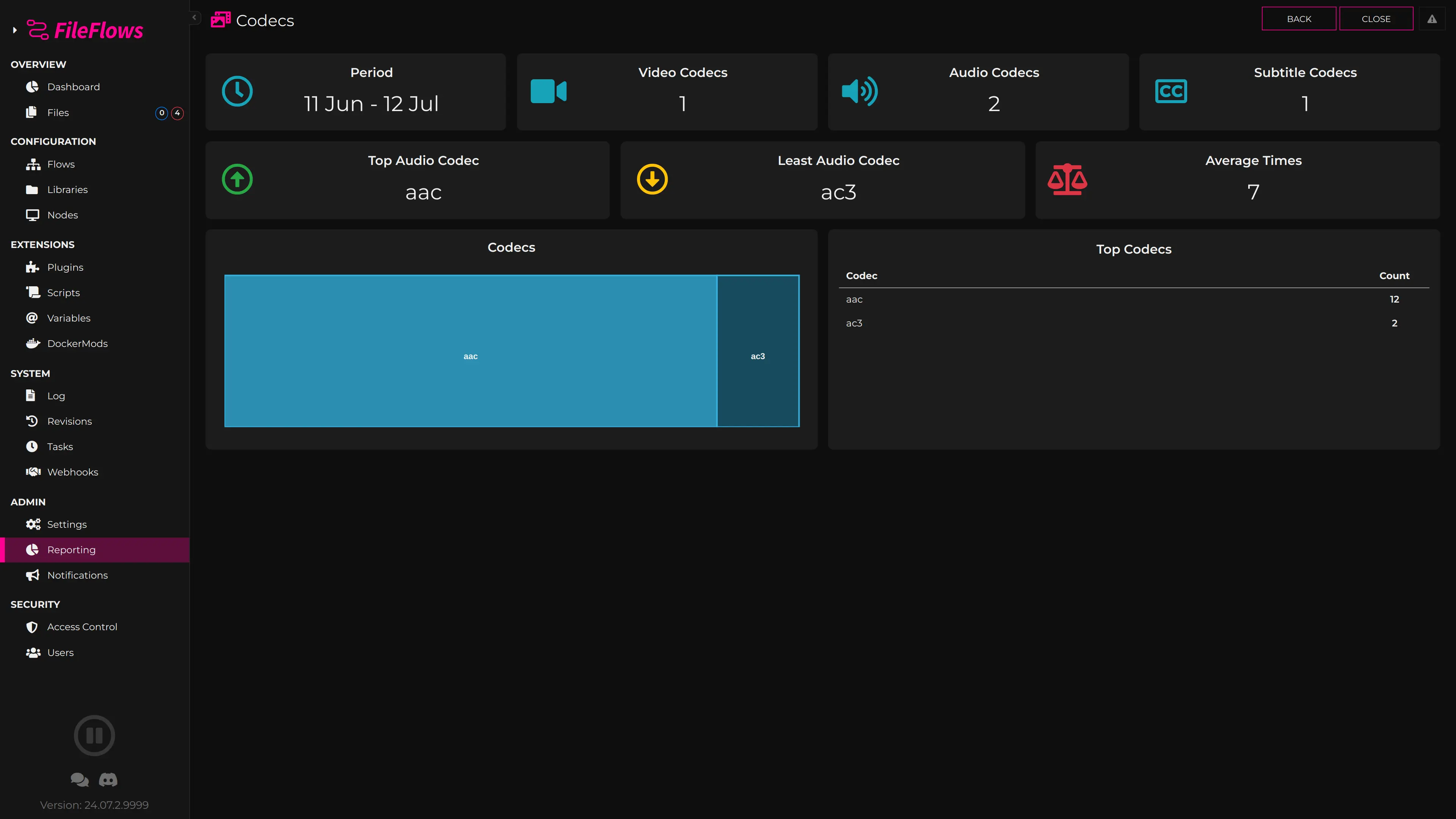This screenshot has width=1456, height=819.
Task: Click the warning triangle button
Action: click(x=1432, y=19)
